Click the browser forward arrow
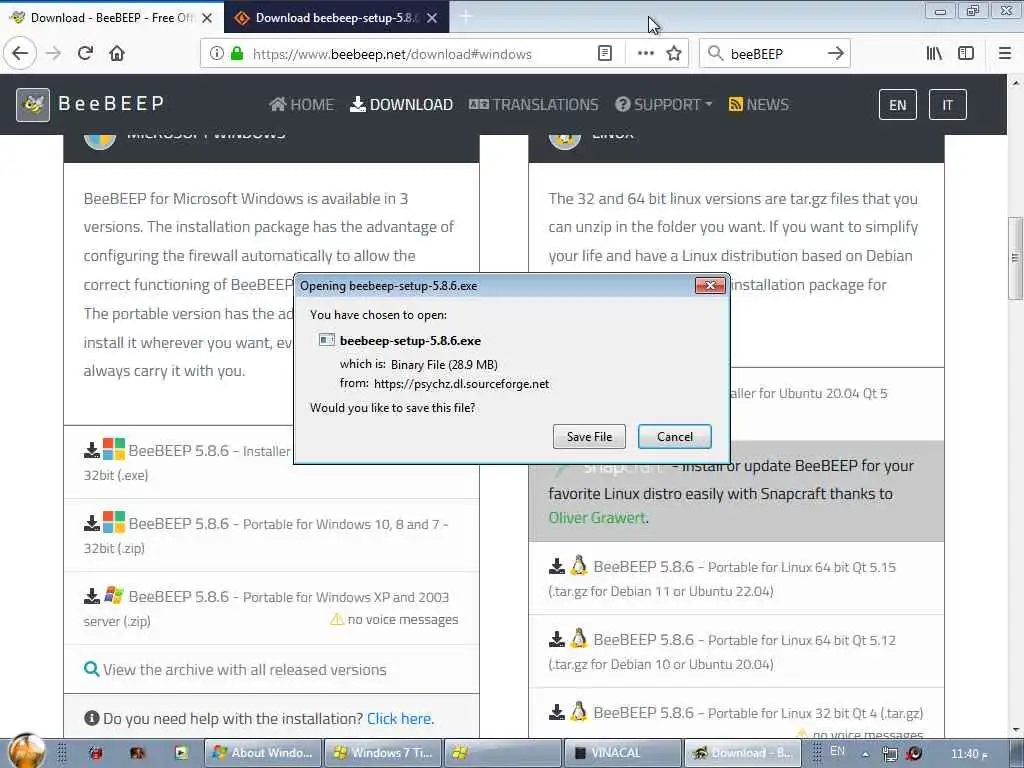 (54, 53)
